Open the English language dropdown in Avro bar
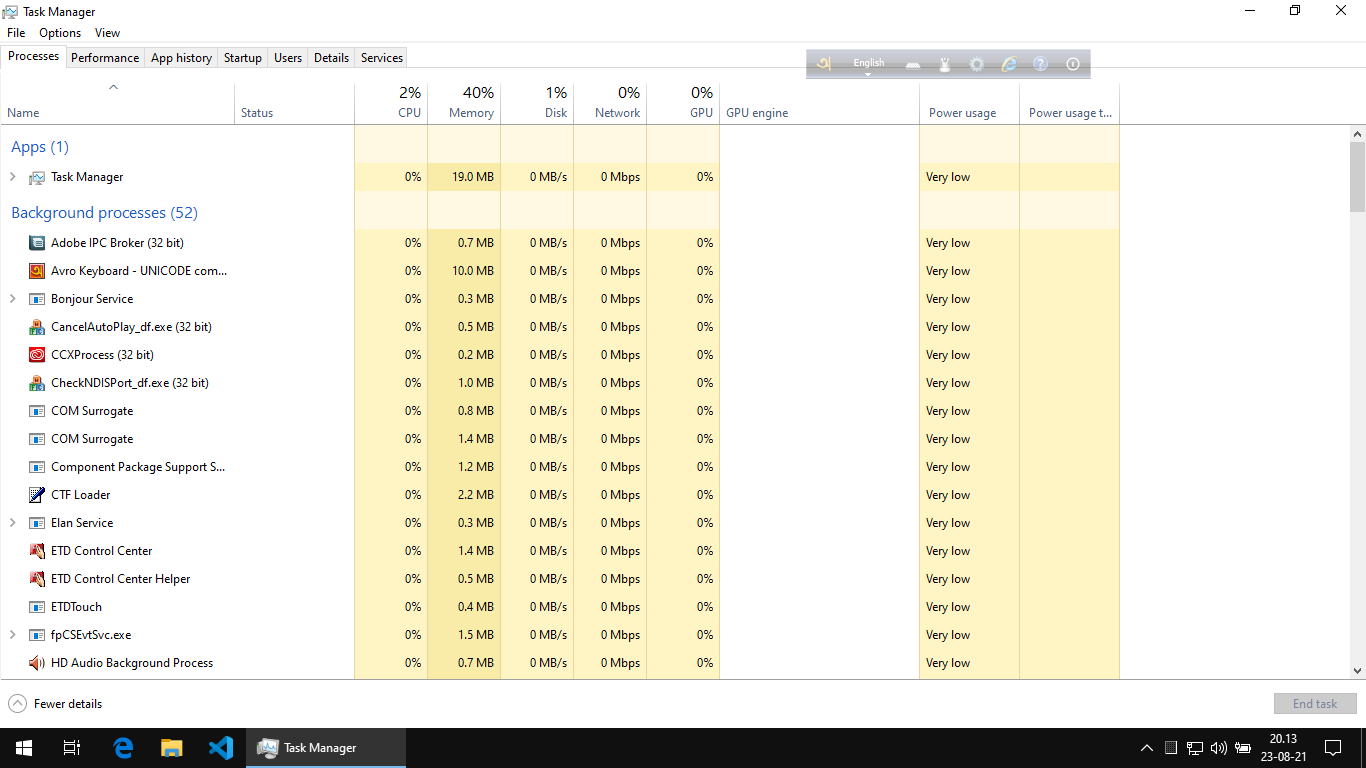 [x=868, y=66]
